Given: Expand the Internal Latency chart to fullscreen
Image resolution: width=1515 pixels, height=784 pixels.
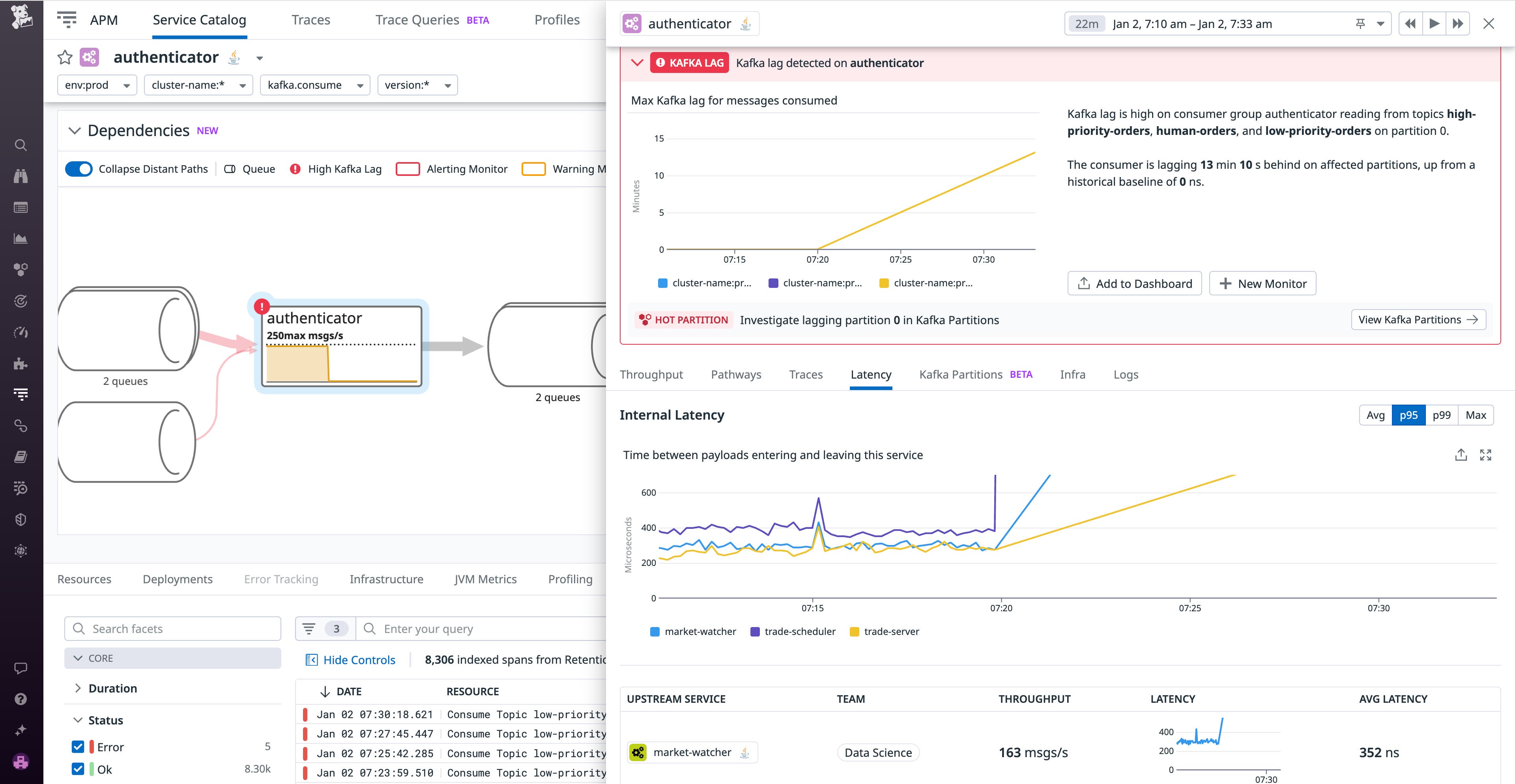Looking at the screenshot, I should [x=1486, y=454].
